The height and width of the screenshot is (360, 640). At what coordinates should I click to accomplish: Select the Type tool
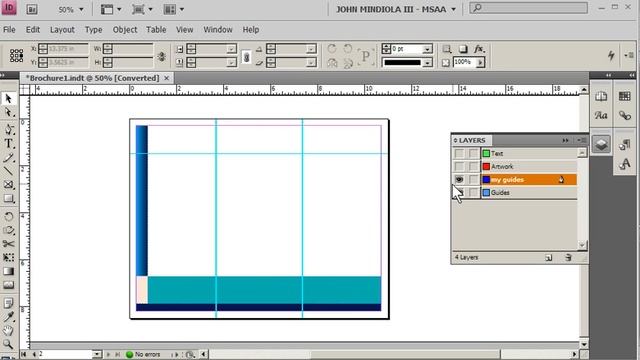pos(9,144)
